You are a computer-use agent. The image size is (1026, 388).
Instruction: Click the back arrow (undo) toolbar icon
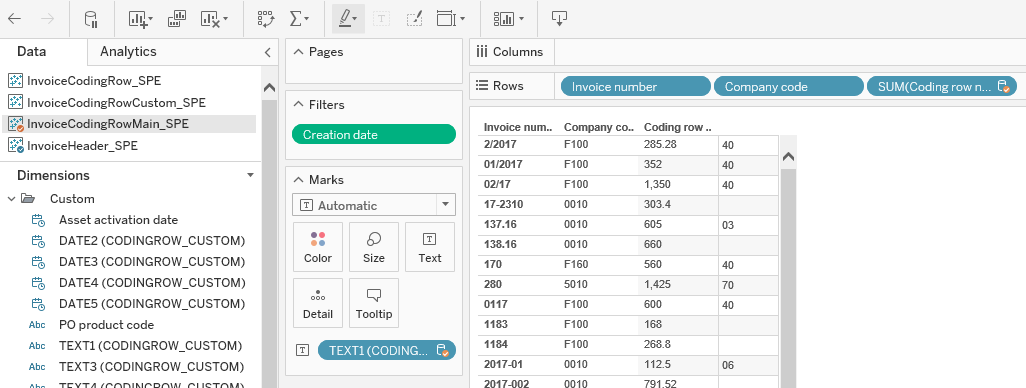point(14,18)
